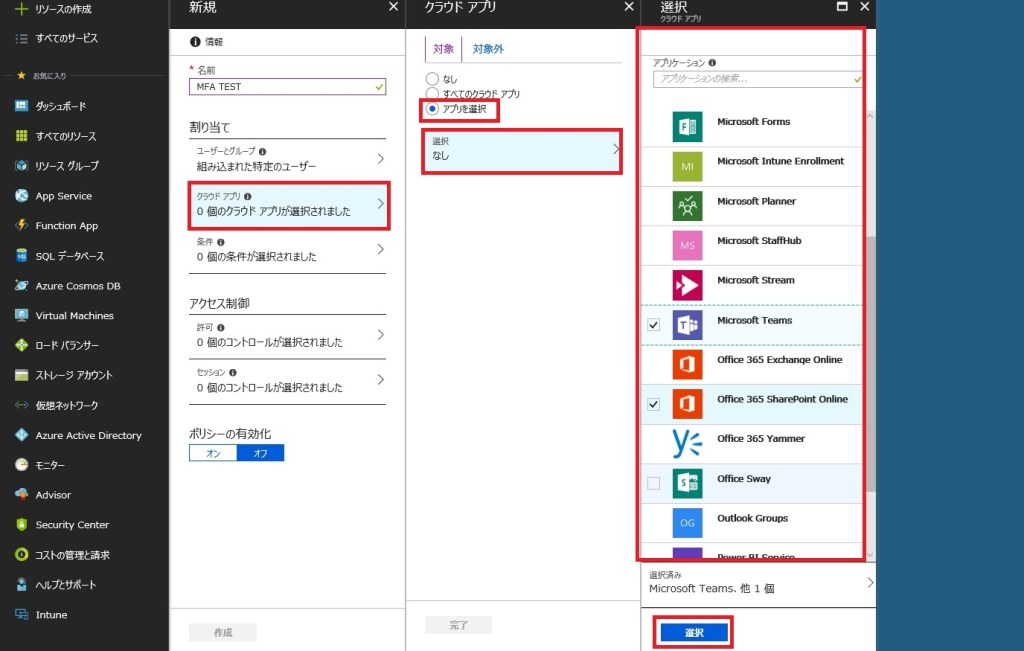This screenshot has width=1024, height=651.
Task: Open the Azure Active Directory icon
Action: point(22,435)
